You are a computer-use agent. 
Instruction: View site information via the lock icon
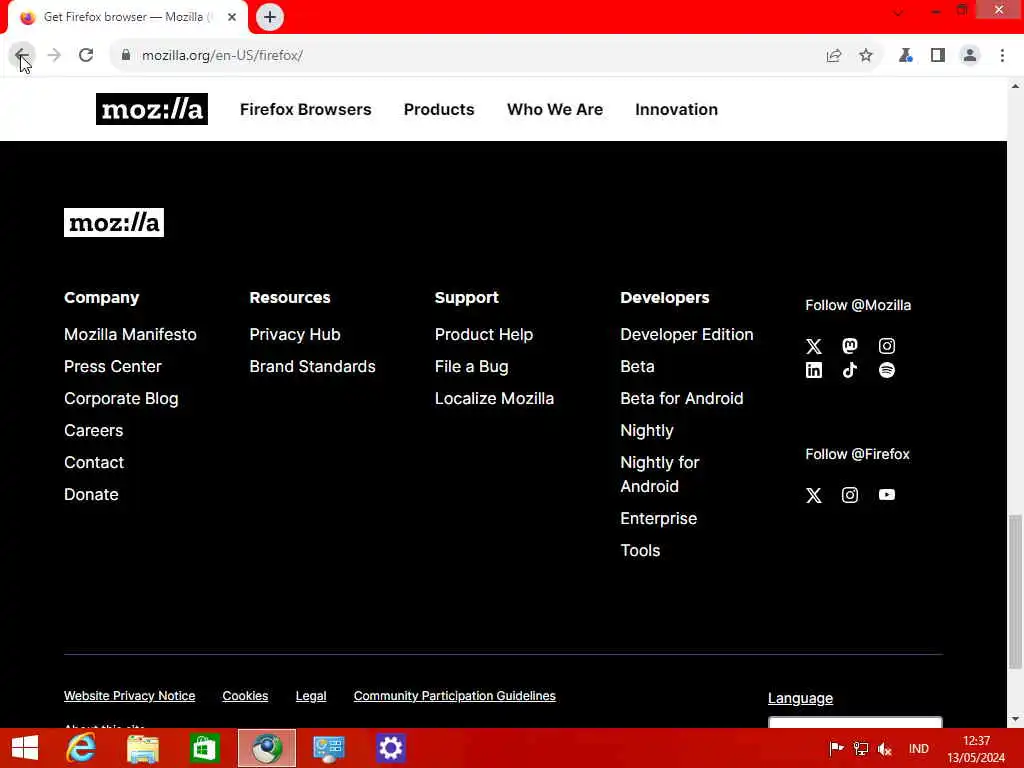126,56
